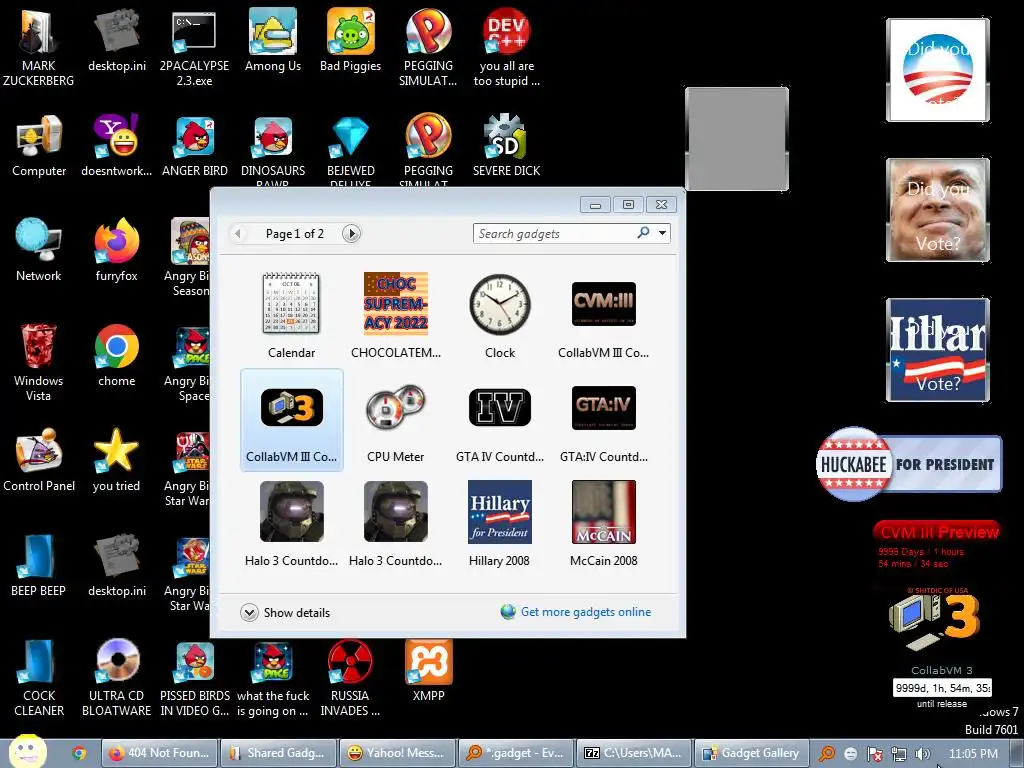Select the XMPP XAMPP desktop icon
This screenshot has width=1024, height=768.
tap(428, 671)
